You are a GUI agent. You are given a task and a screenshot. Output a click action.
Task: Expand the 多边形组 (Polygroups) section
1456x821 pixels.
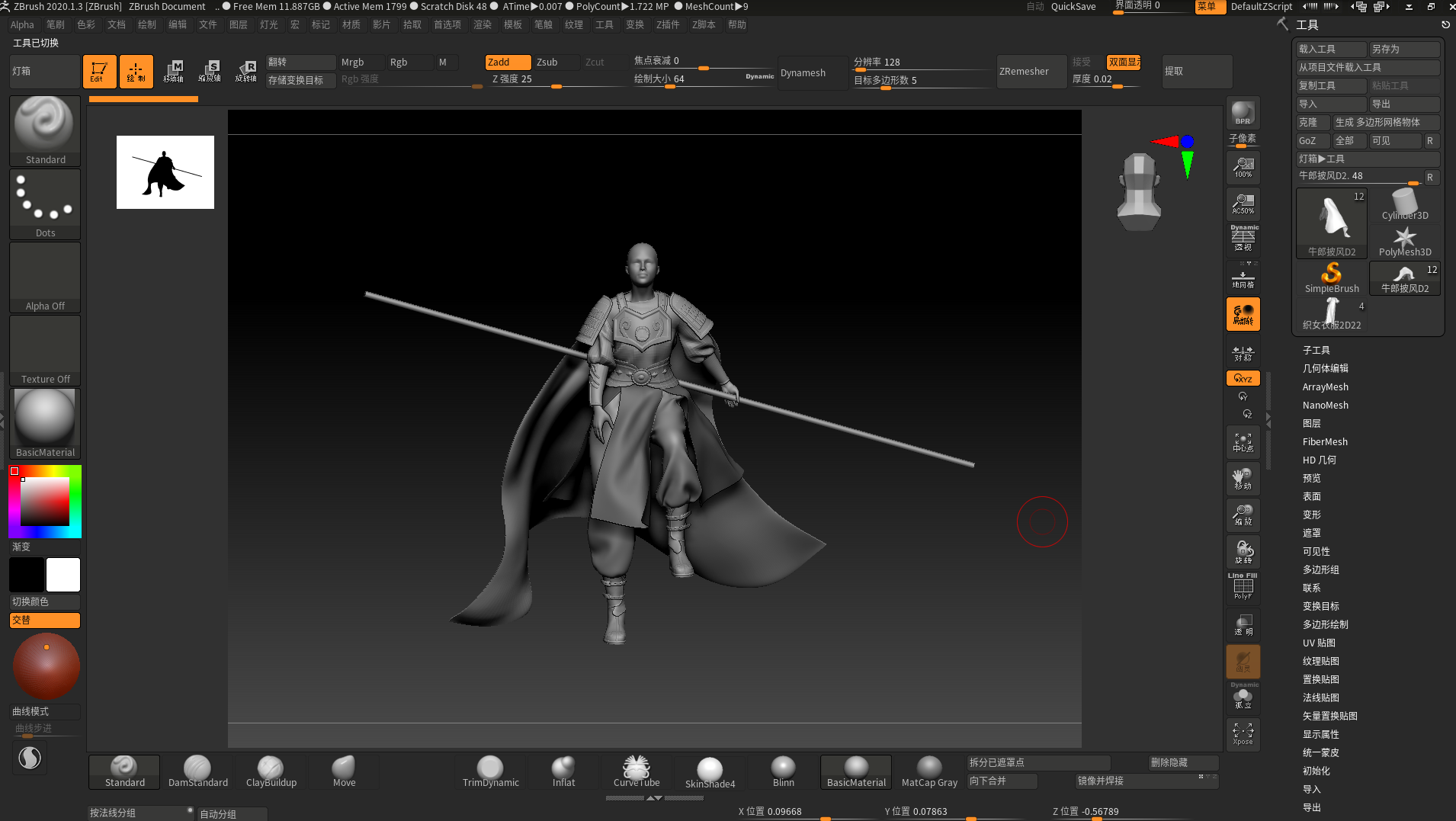coord(1320,570)
